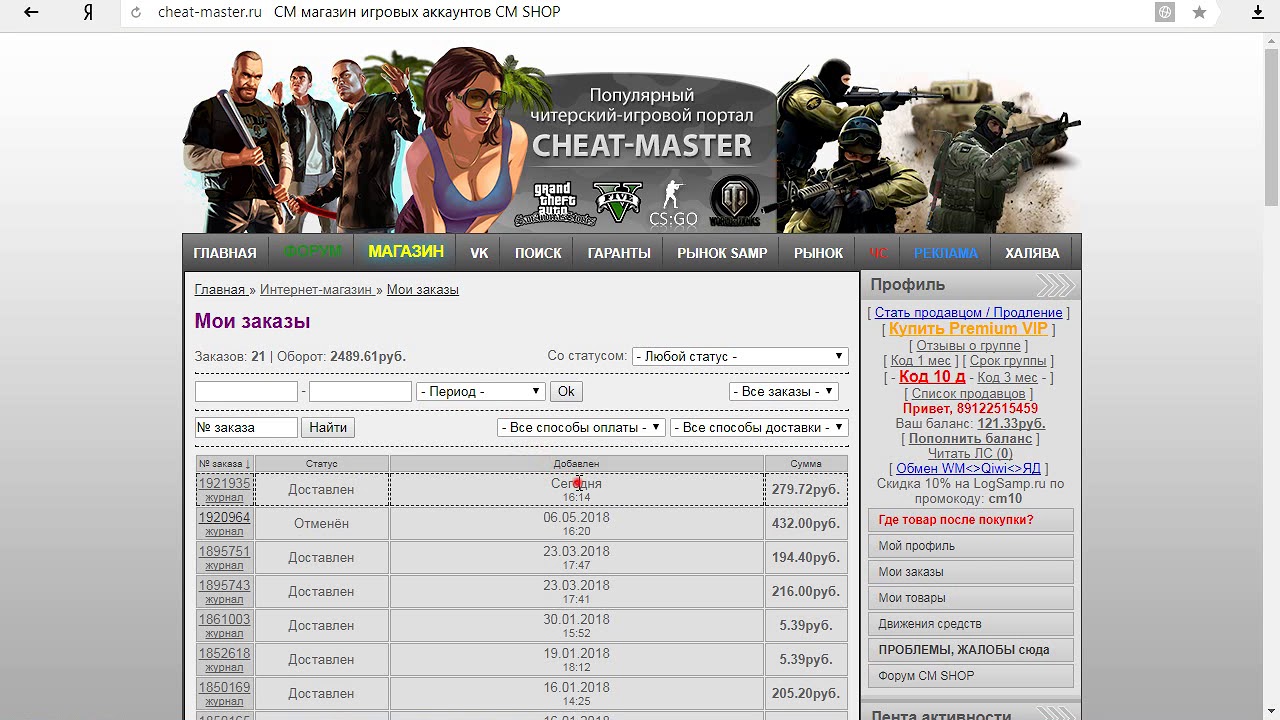This screenshot has height=720, width=1280.
Task: Open order 1921935
Action: click(224, 483)
